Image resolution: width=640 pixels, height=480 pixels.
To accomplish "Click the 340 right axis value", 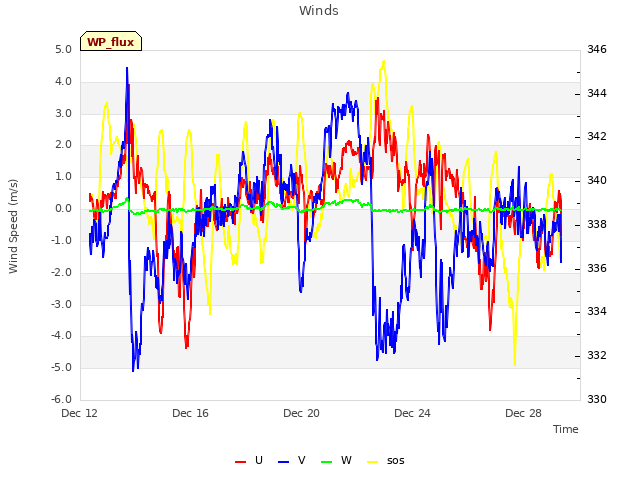I will 597,180.
